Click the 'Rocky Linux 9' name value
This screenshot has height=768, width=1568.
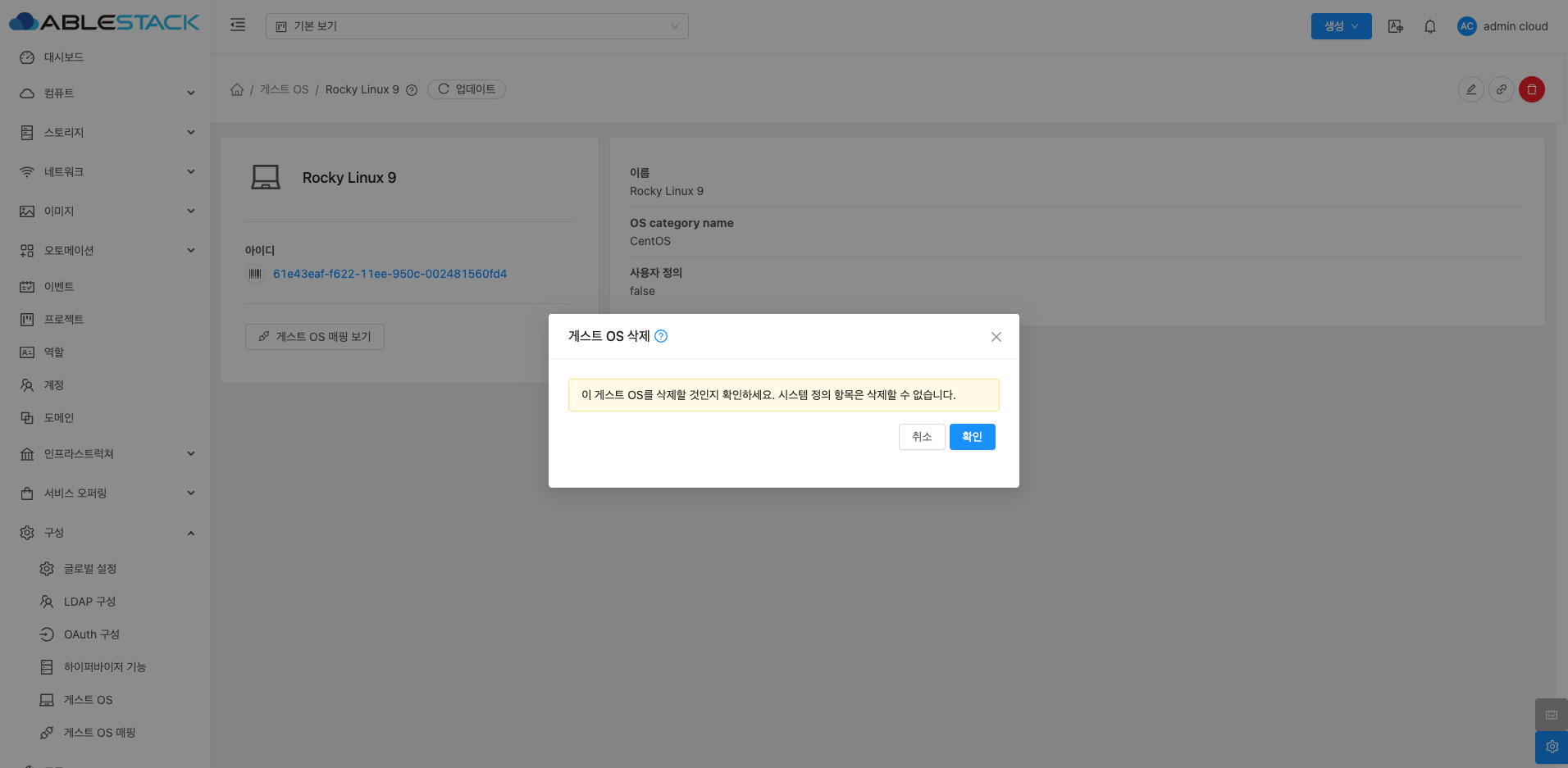(667, 191)
